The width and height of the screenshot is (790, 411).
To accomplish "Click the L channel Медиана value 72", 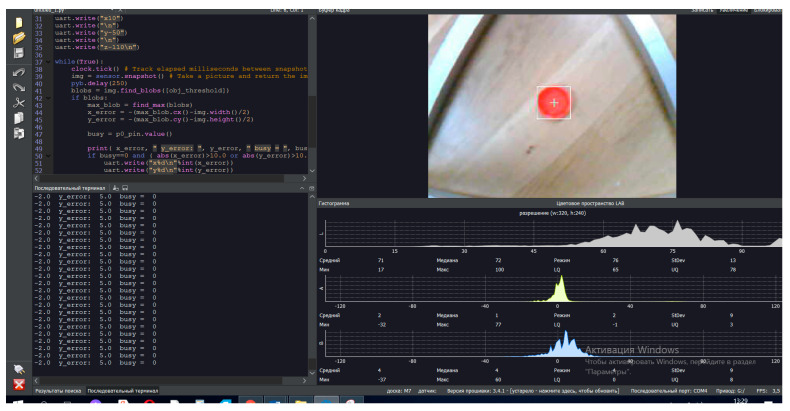I will click(498, 260).
